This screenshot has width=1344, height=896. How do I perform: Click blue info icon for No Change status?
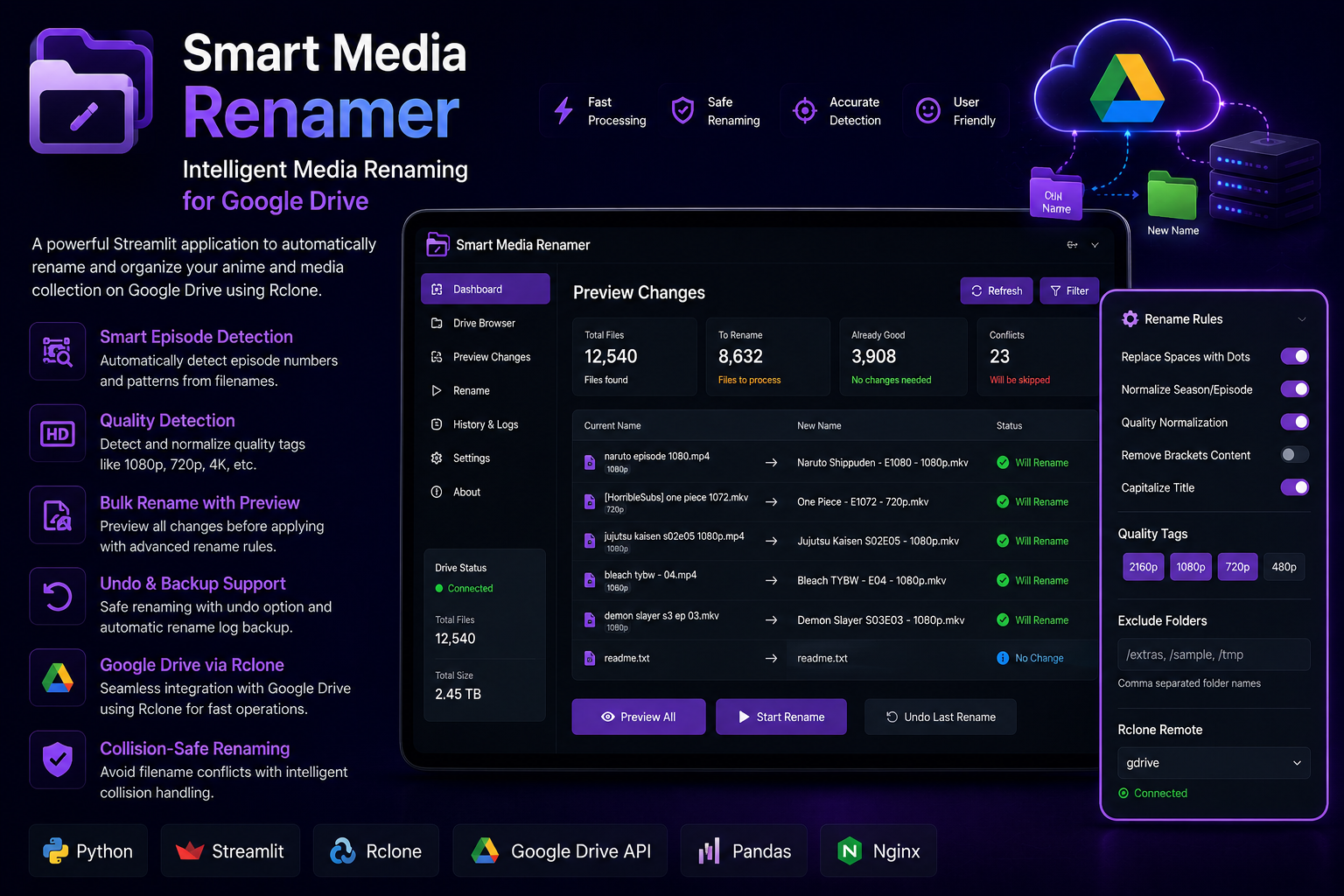tap(1003, 658)
